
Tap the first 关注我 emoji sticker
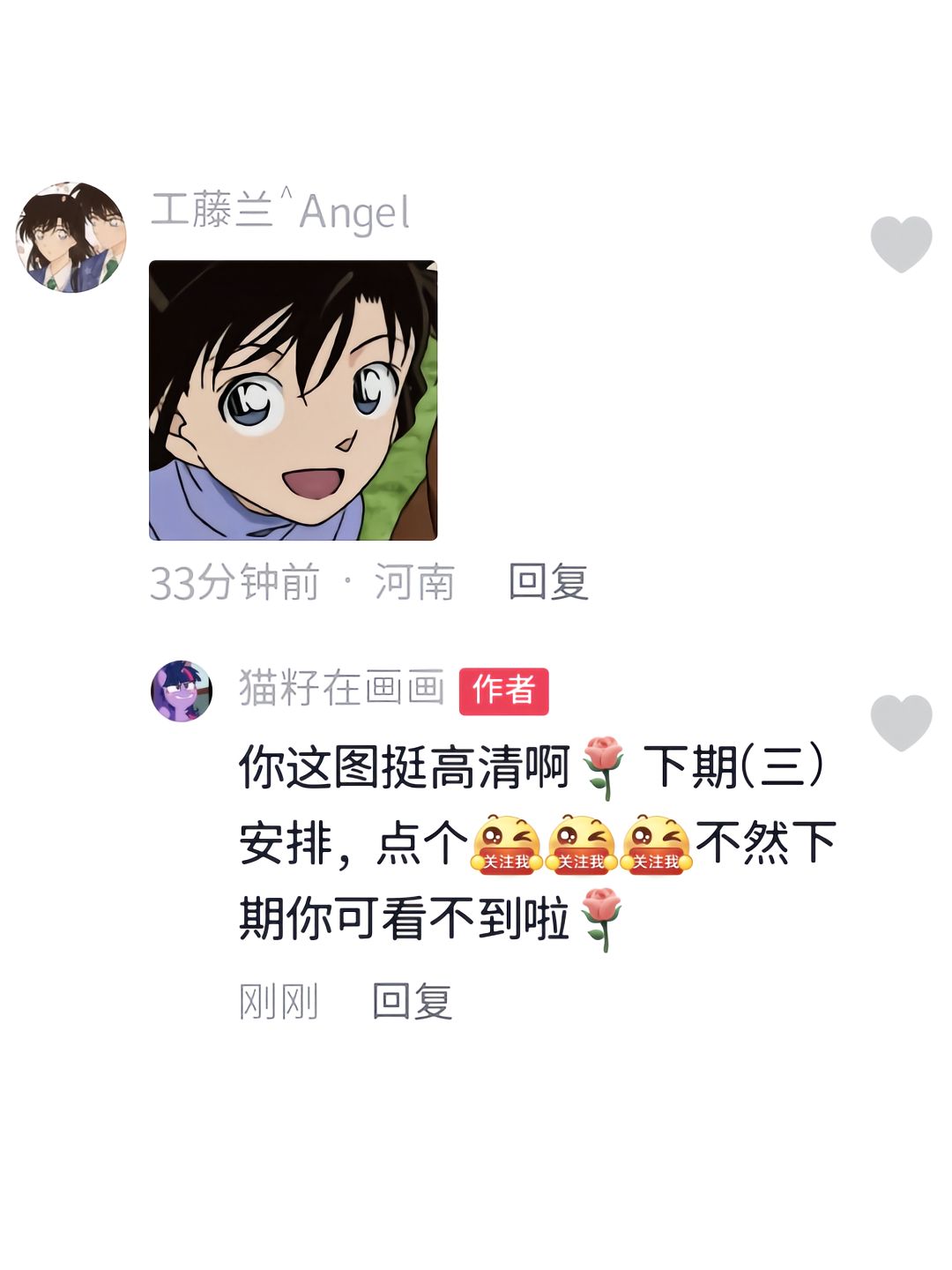(x=506, y=844)
